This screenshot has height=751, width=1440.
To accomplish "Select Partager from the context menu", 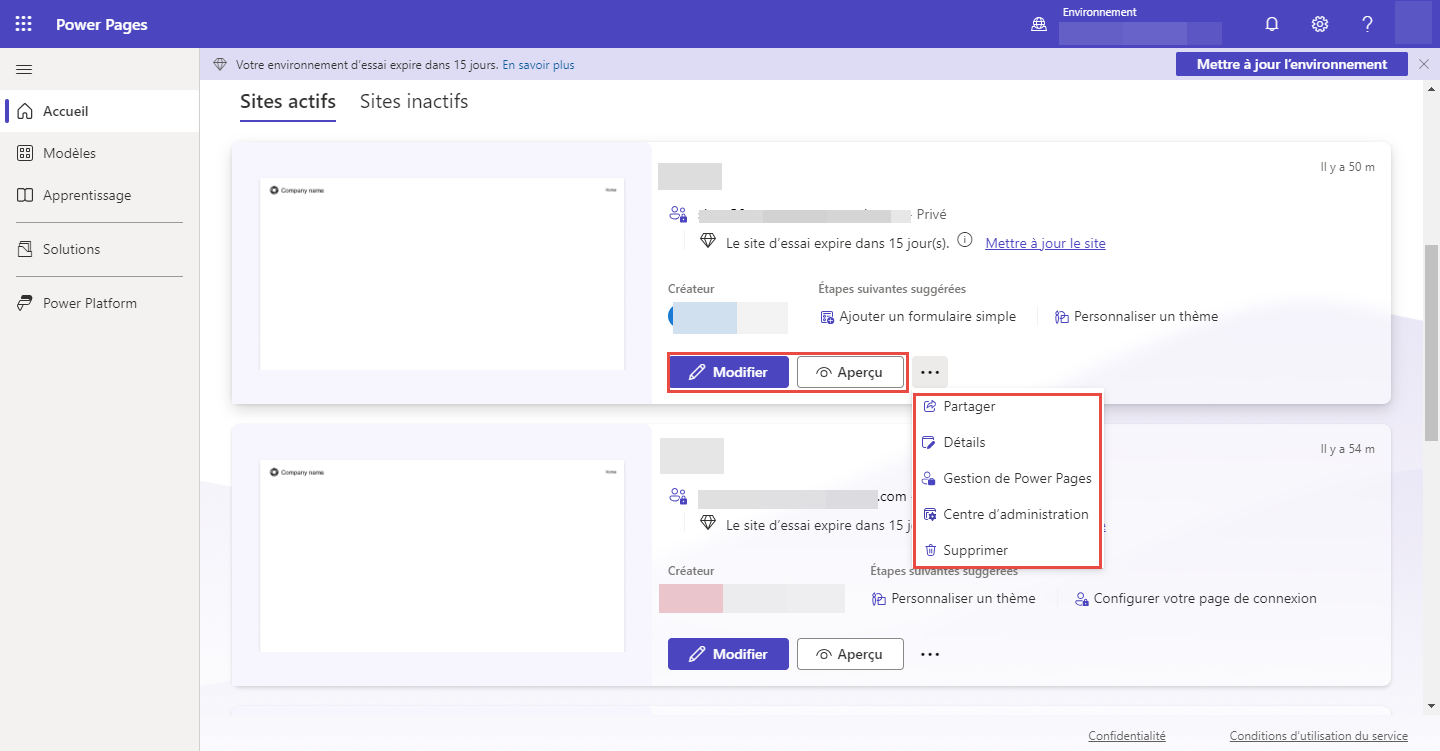I will [x=1008, y=406].
